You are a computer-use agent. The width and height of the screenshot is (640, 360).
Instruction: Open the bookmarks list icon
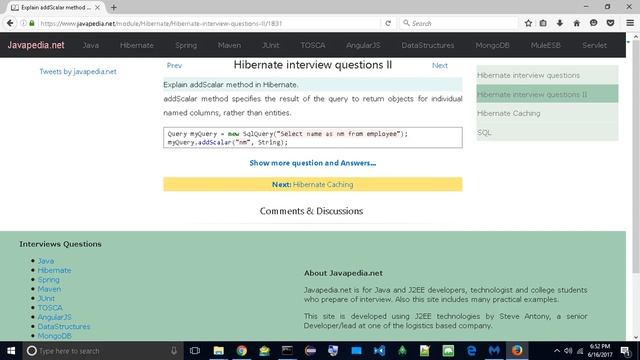[x=543, y=23]
